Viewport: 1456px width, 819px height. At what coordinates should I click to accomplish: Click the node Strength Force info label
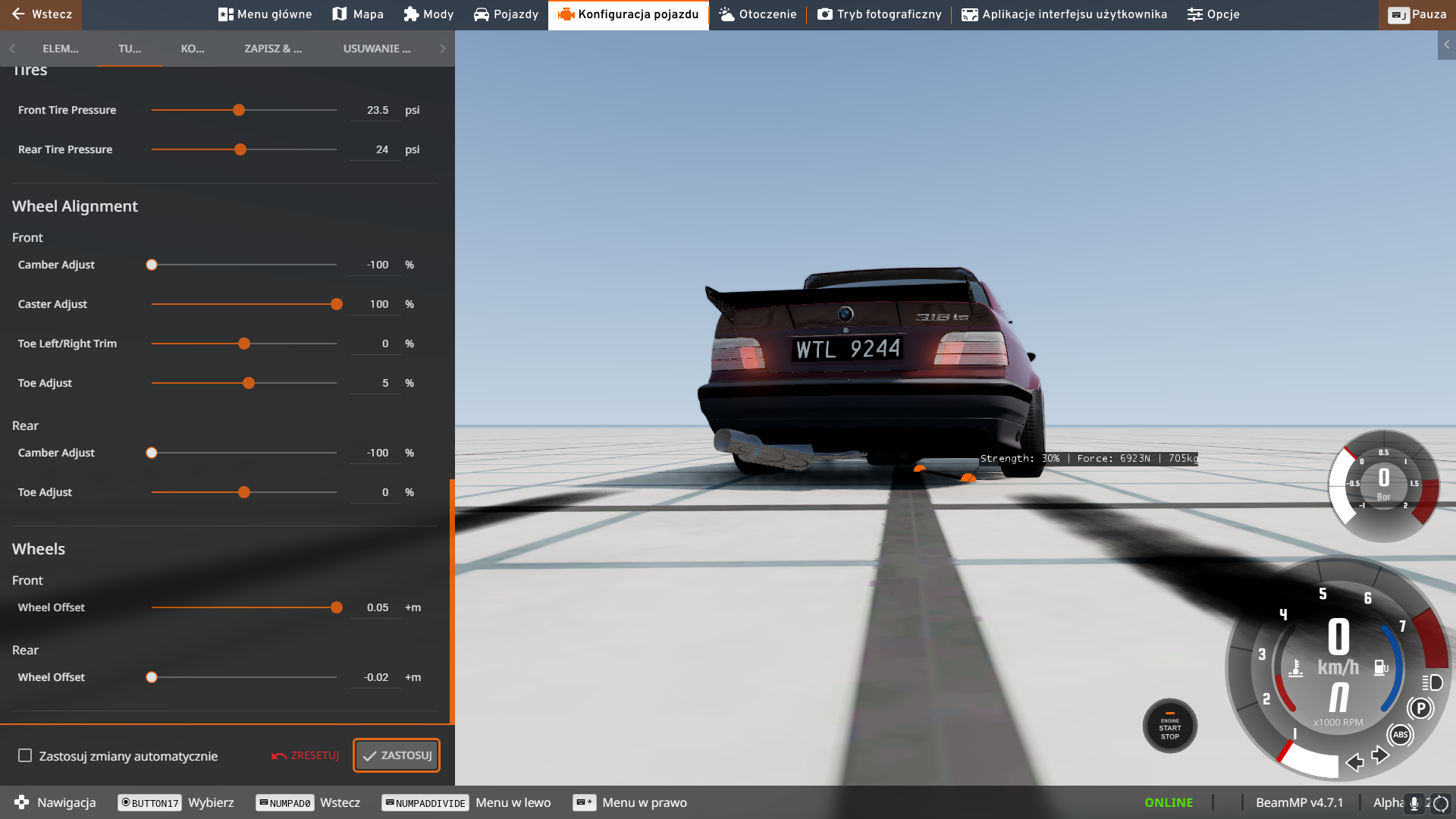[x=1089, y=458]
